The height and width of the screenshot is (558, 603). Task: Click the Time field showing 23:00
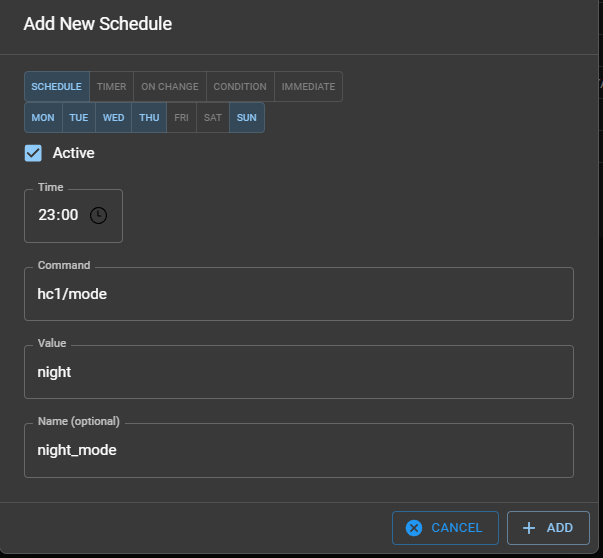59,215
